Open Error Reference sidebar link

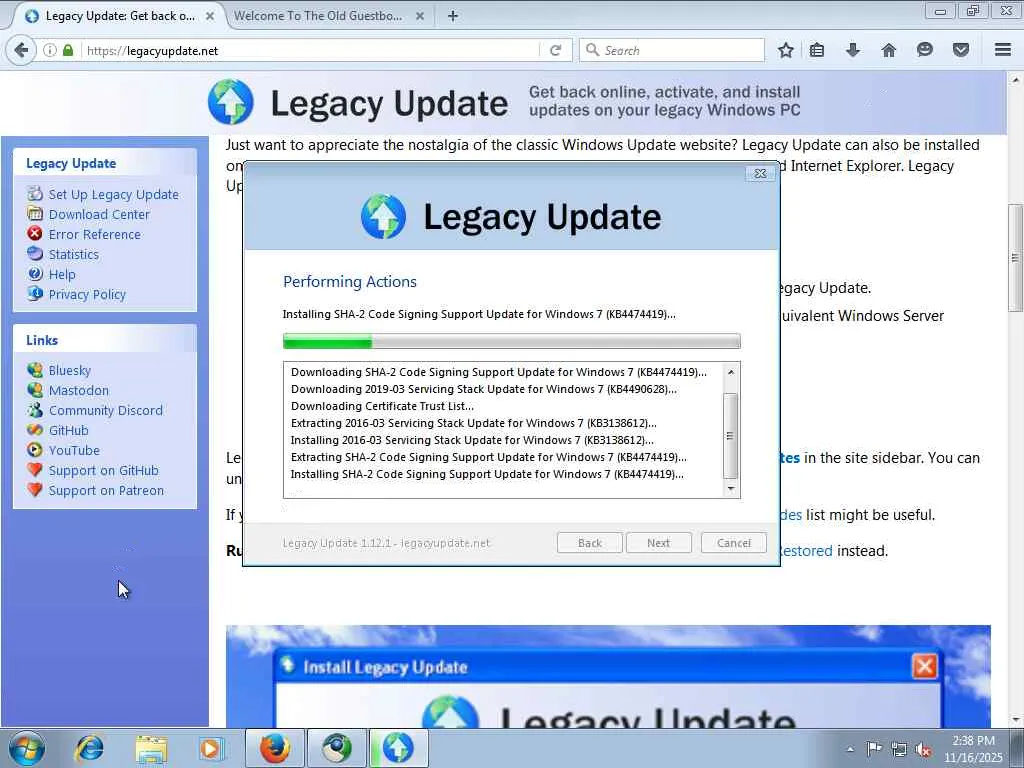pos(95,234)
